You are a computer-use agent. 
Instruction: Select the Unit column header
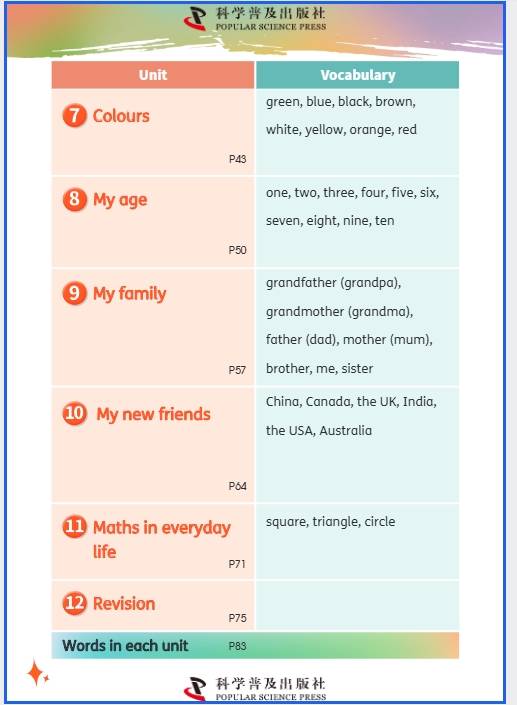(153, 75)
